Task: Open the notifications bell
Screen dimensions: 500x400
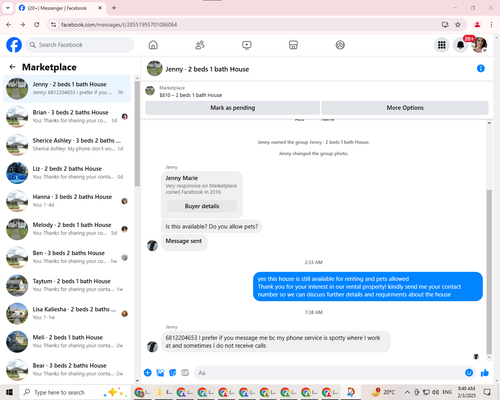Action: pos(460,45)
